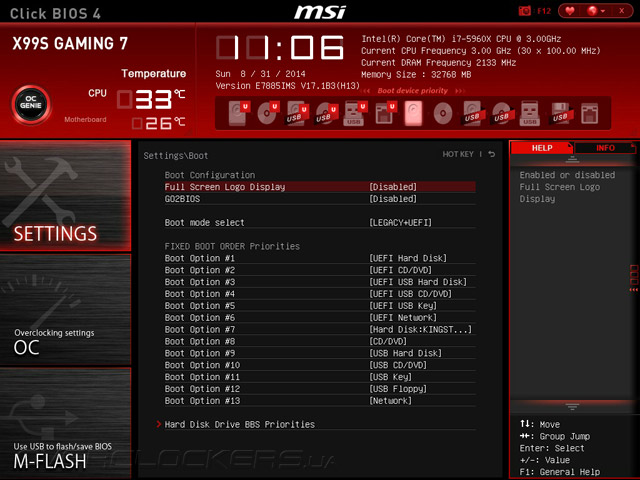The image size is (640, 480).
Task: Switch to the HELP tab
Action: click(x=542, y=148)
